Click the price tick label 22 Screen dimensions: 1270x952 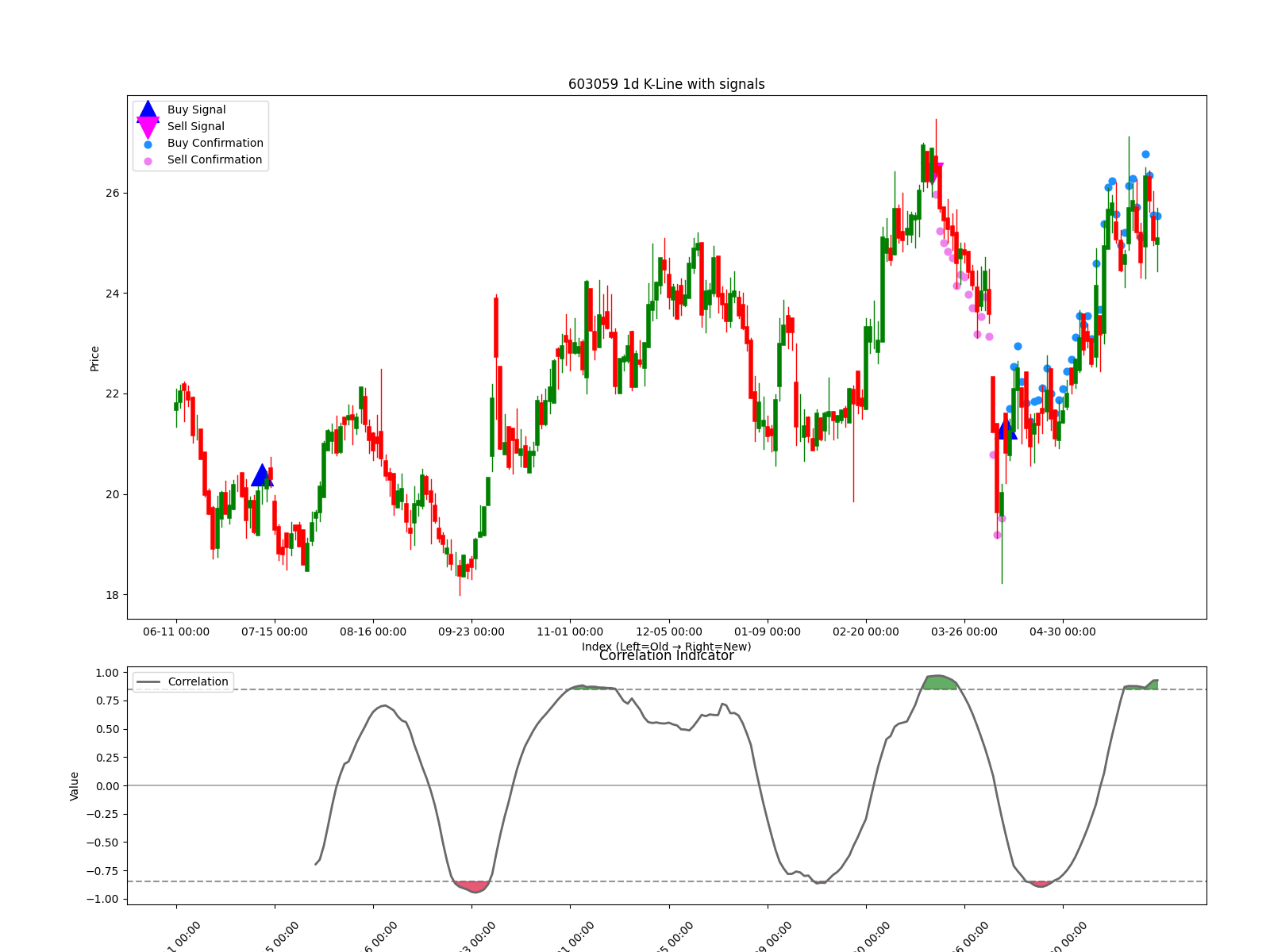click(112, 394)
